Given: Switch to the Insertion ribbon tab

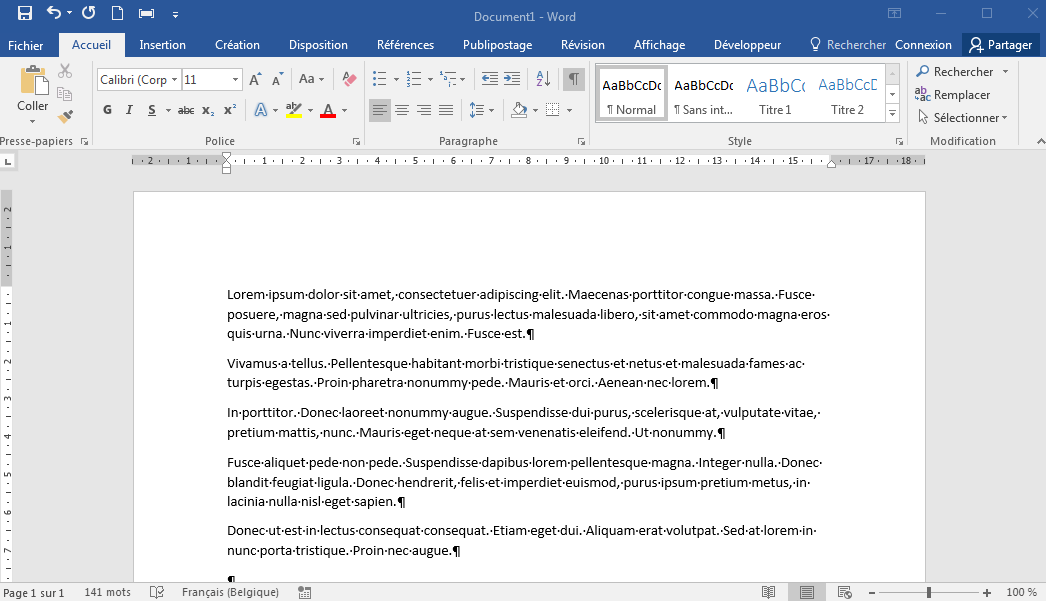Looking at the screenshot, I should point(162,45).
